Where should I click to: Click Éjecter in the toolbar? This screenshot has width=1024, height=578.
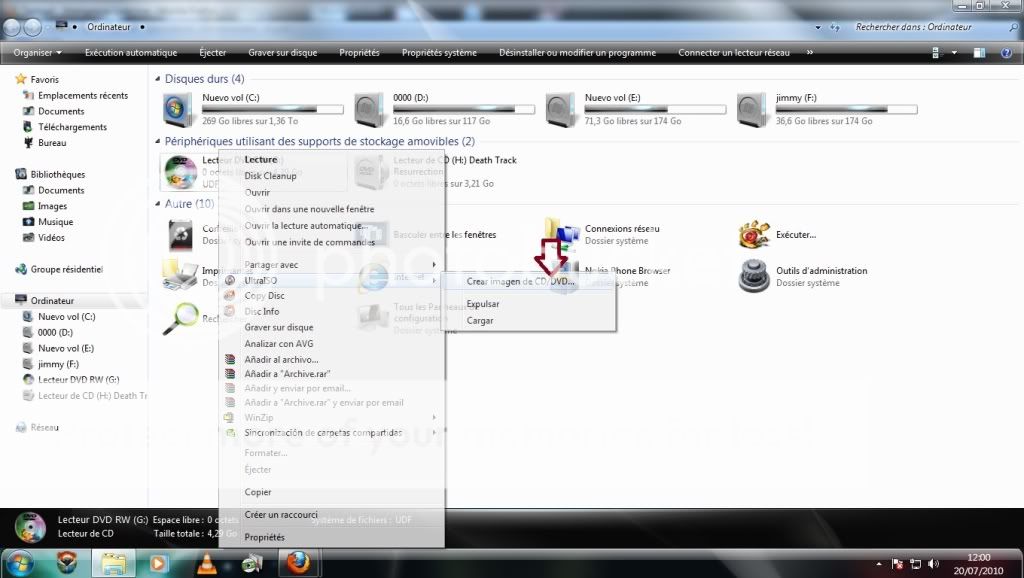pos(213,53)
